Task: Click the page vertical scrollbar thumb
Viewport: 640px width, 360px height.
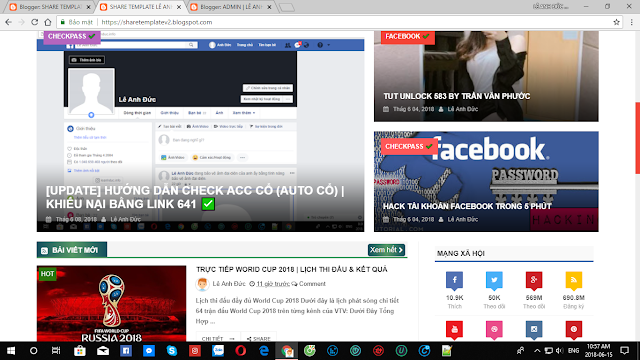Action: coord(637,138)
